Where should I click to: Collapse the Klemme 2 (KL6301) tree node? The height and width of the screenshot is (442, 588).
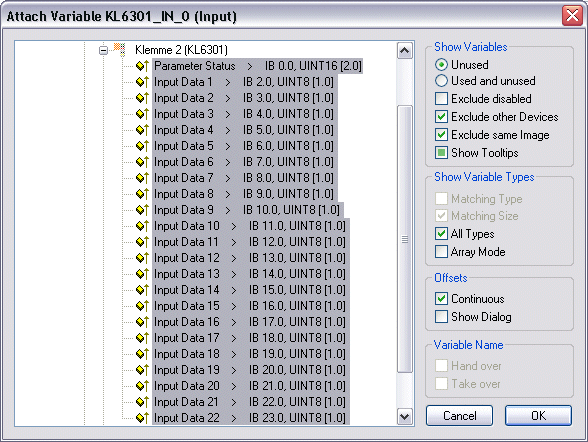104,50
